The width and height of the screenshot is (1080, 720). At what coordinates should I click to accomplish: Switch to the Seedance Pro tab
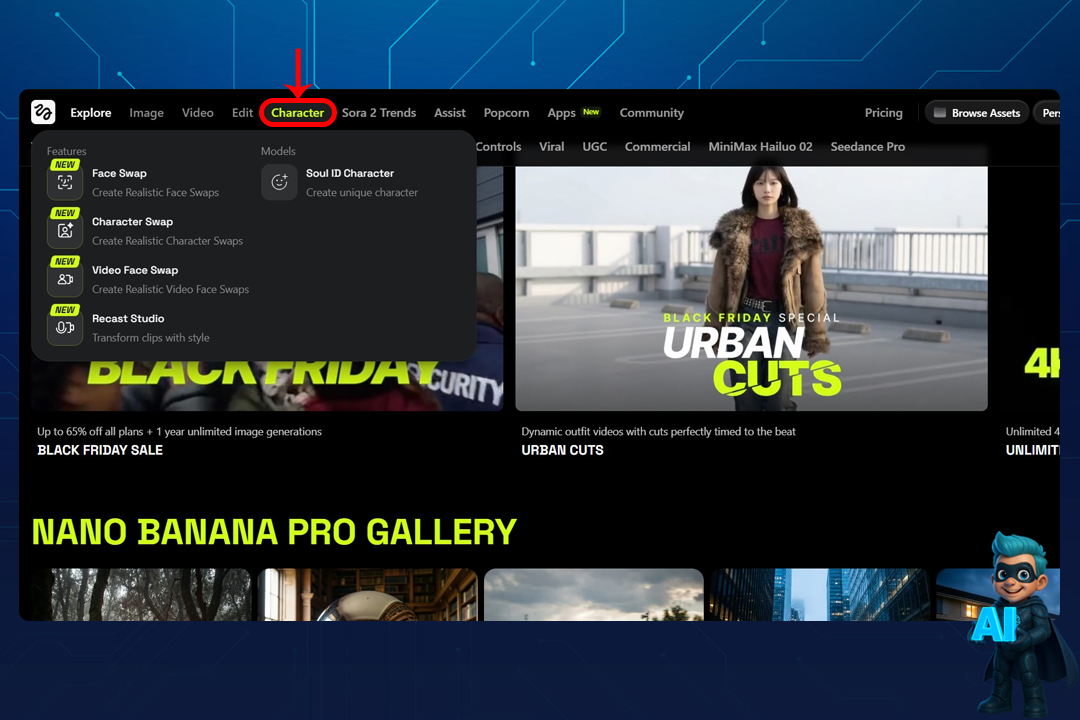coord(867,147)
